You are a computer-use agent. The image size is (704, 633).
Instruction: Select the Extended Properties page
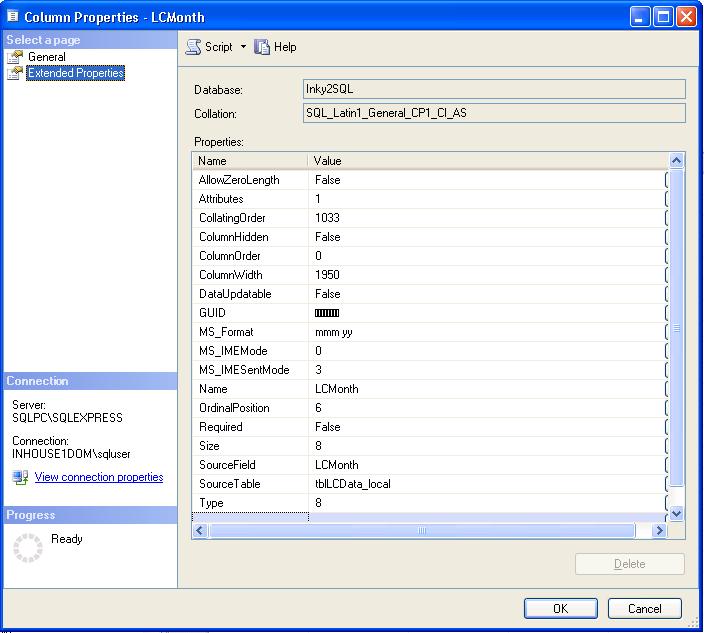pyautogui.click(x=76, y=73)
